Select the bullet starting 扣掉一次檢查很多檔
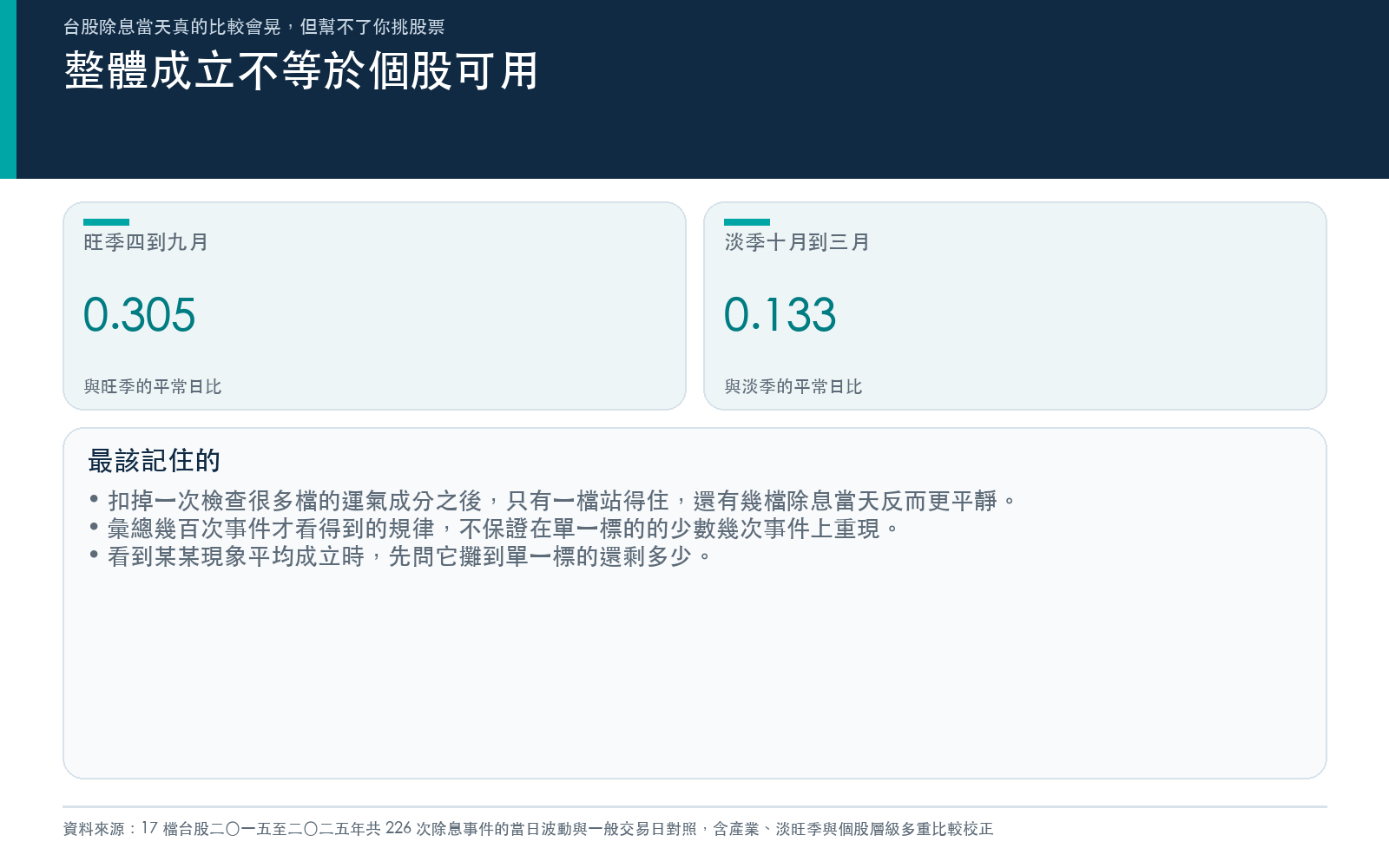The width and height of the screenshot is (1389, 868). (x=553, y=501)
